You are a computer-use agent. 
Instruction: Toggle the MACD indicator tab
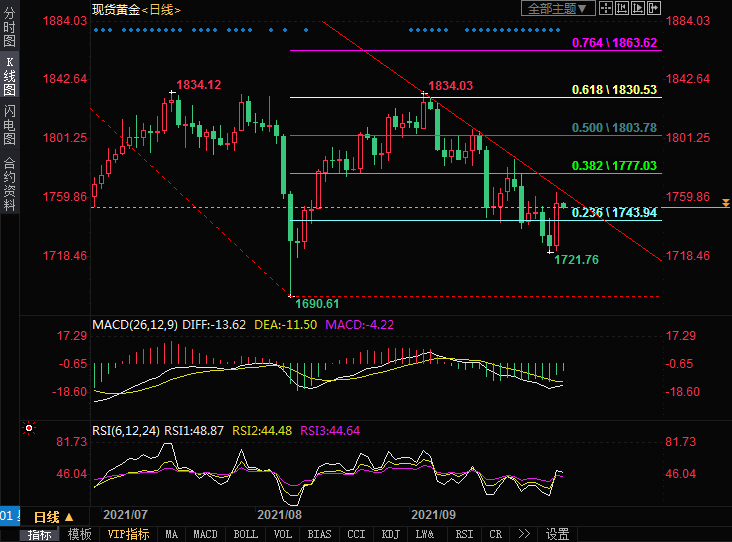205,534
